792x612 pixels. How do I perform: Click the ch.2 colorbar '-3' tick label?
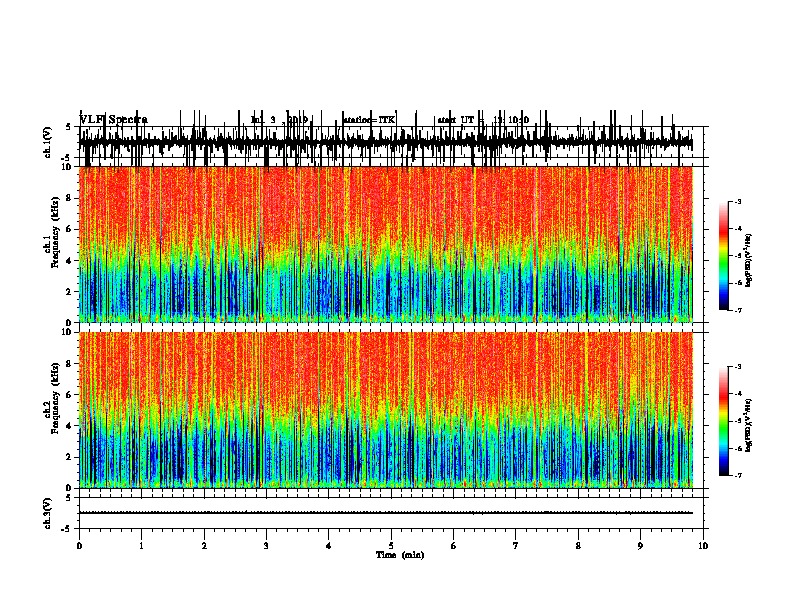pyautogui.click(x=737, y=367)
